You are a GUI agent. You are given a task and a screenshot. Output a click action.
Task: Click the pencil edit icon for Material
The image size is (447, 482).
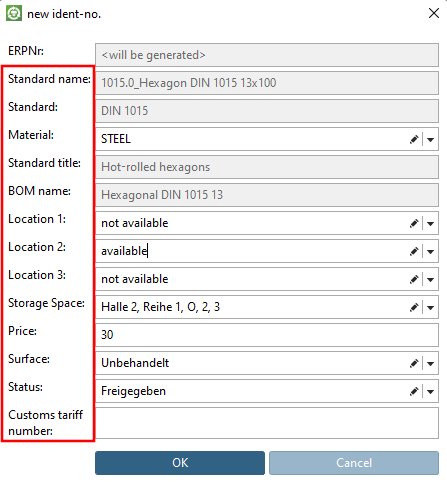tap(414, 139)
